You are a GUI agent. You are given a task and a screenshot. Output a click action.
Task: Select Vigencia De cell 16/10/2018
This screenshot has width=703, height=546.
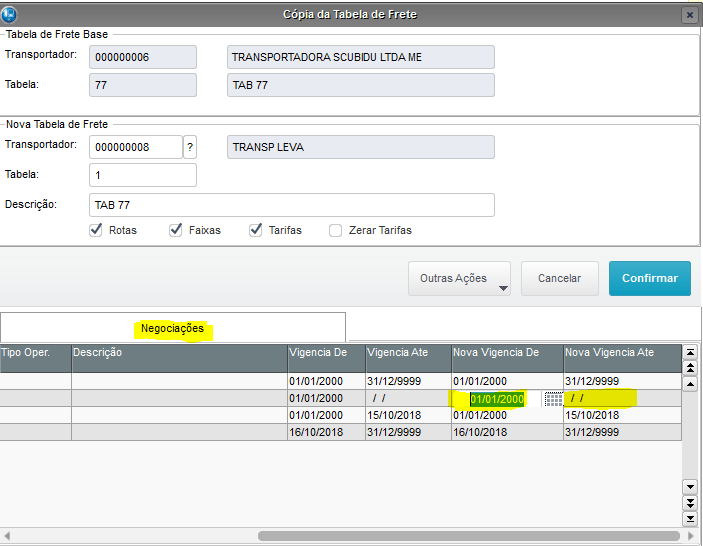tap(326, 432)
